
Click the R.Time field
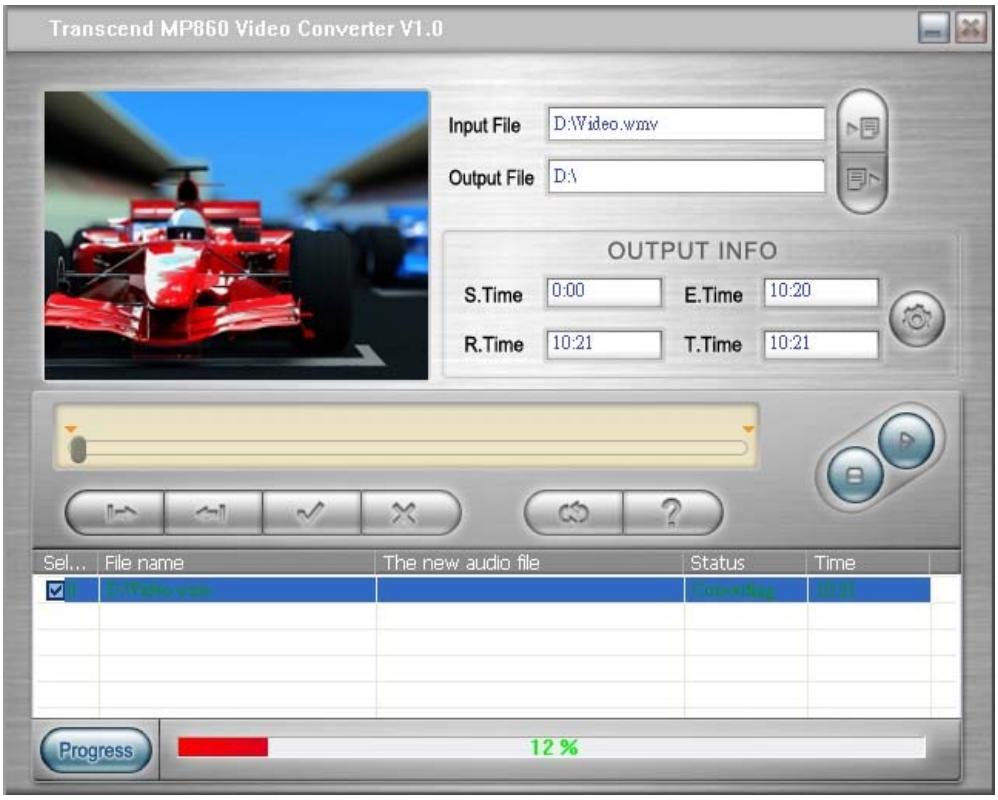click(603, 344)
